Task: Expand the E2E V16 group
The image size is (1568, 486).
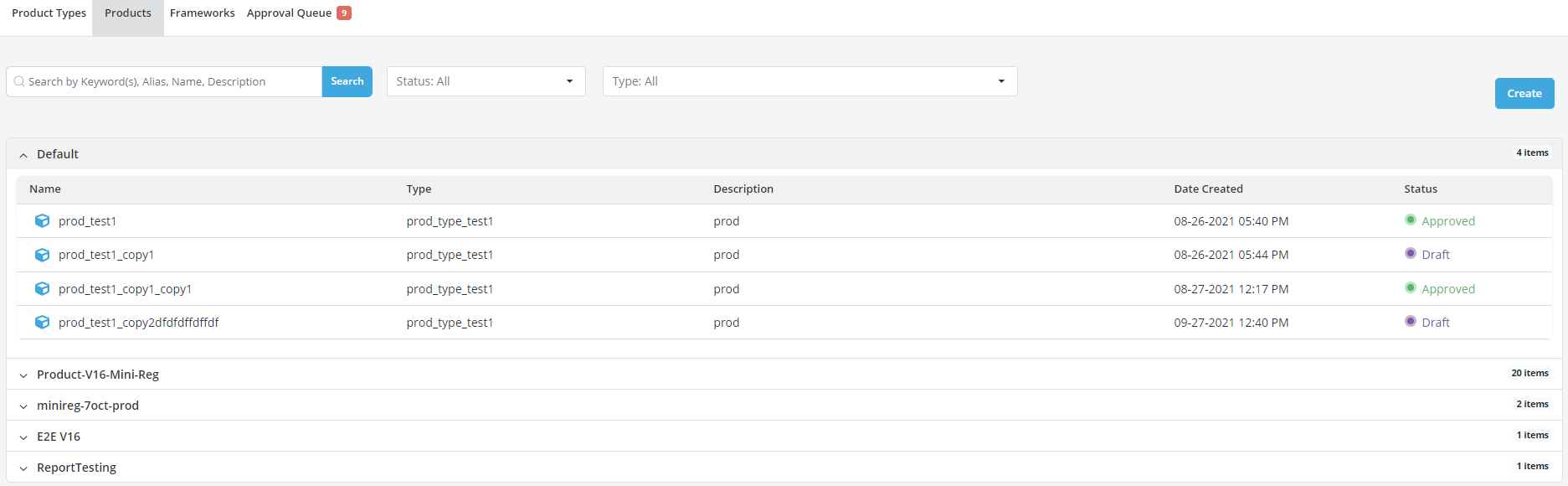Action: (x=23, y=437)
